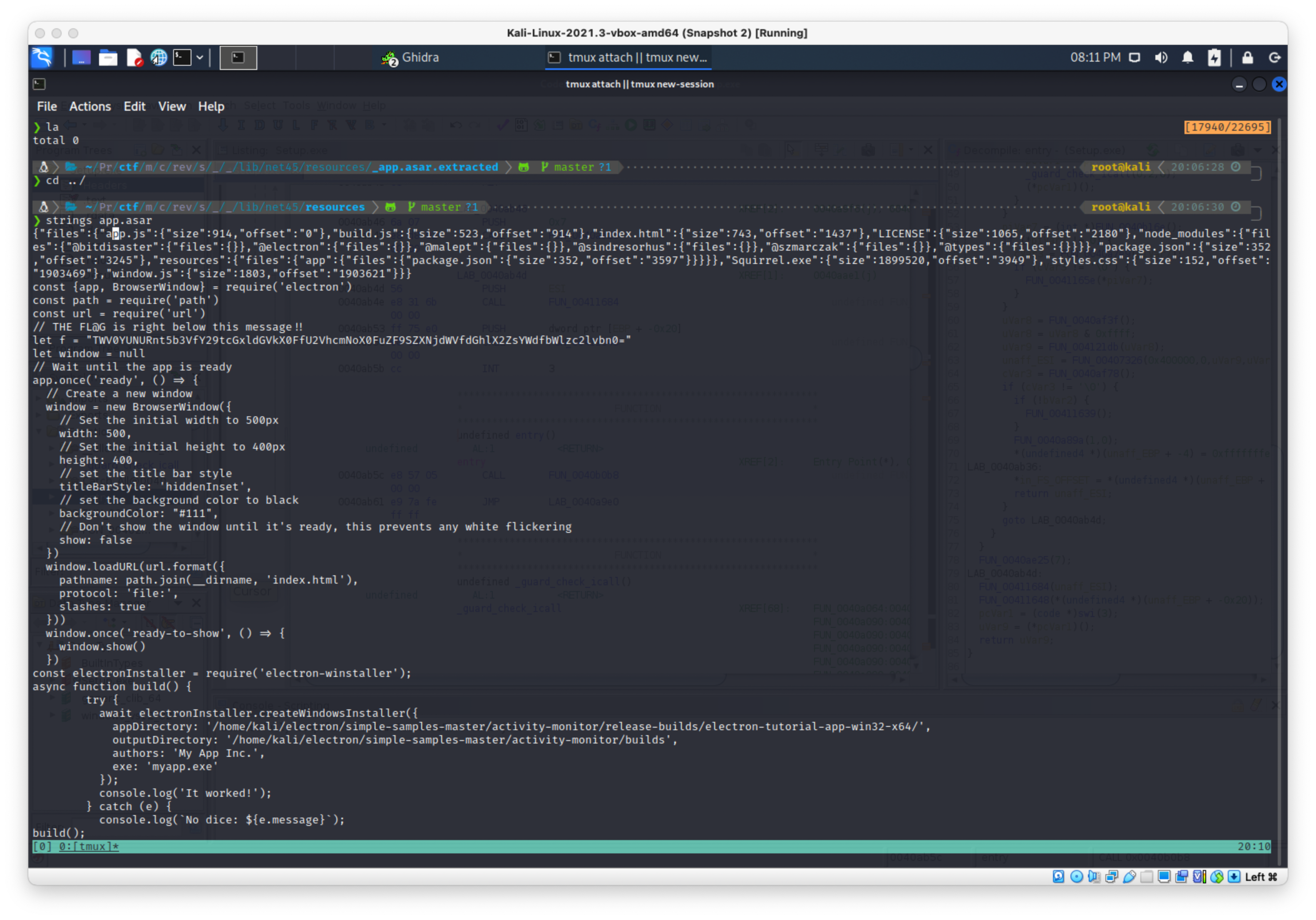Screen dimensions: 1316x920
Task: Click the 'build();' last line
Action: 58,833
